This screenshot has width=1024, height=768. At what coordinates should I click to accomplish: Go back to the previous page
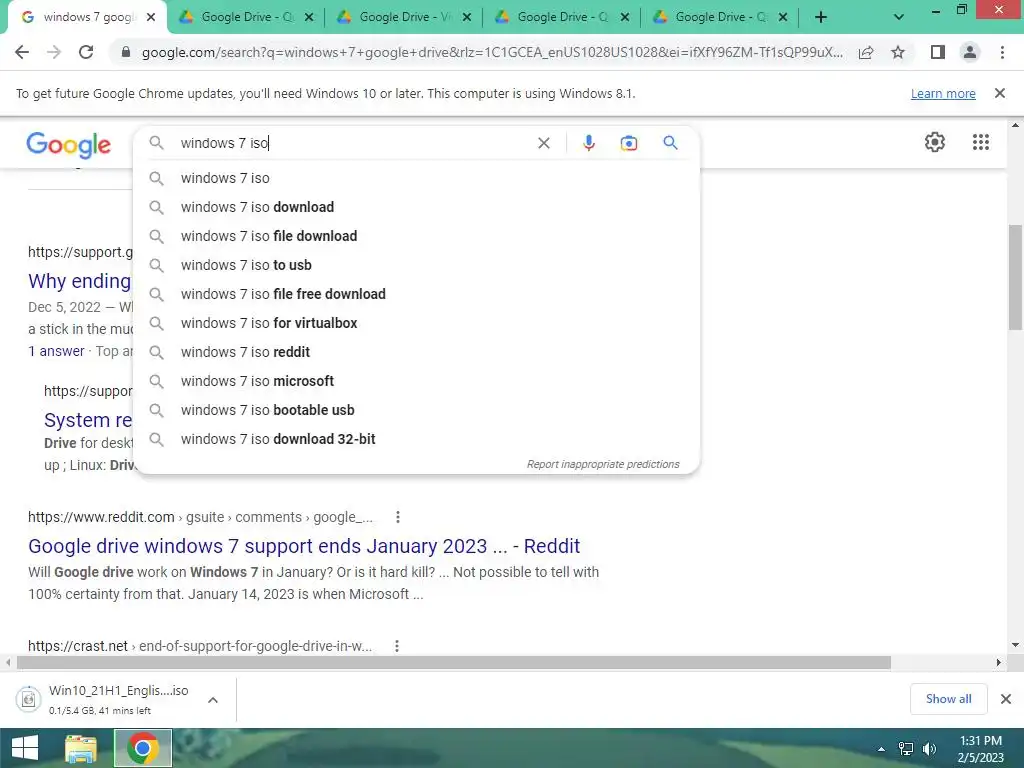coord(22,52)
